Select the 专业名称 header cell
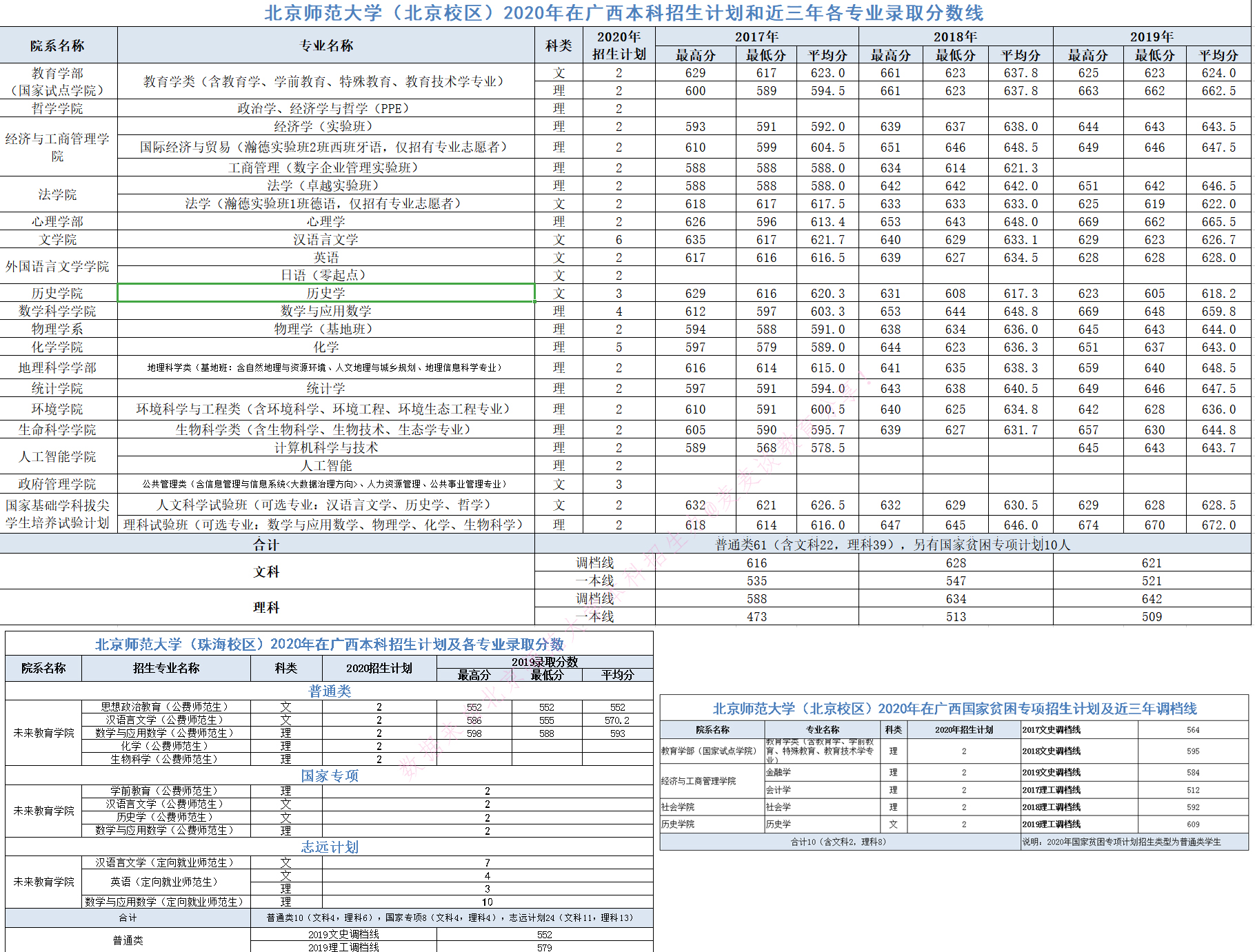Image resolution: width=1255 pixels, height=952 pixels. point(326,44)
